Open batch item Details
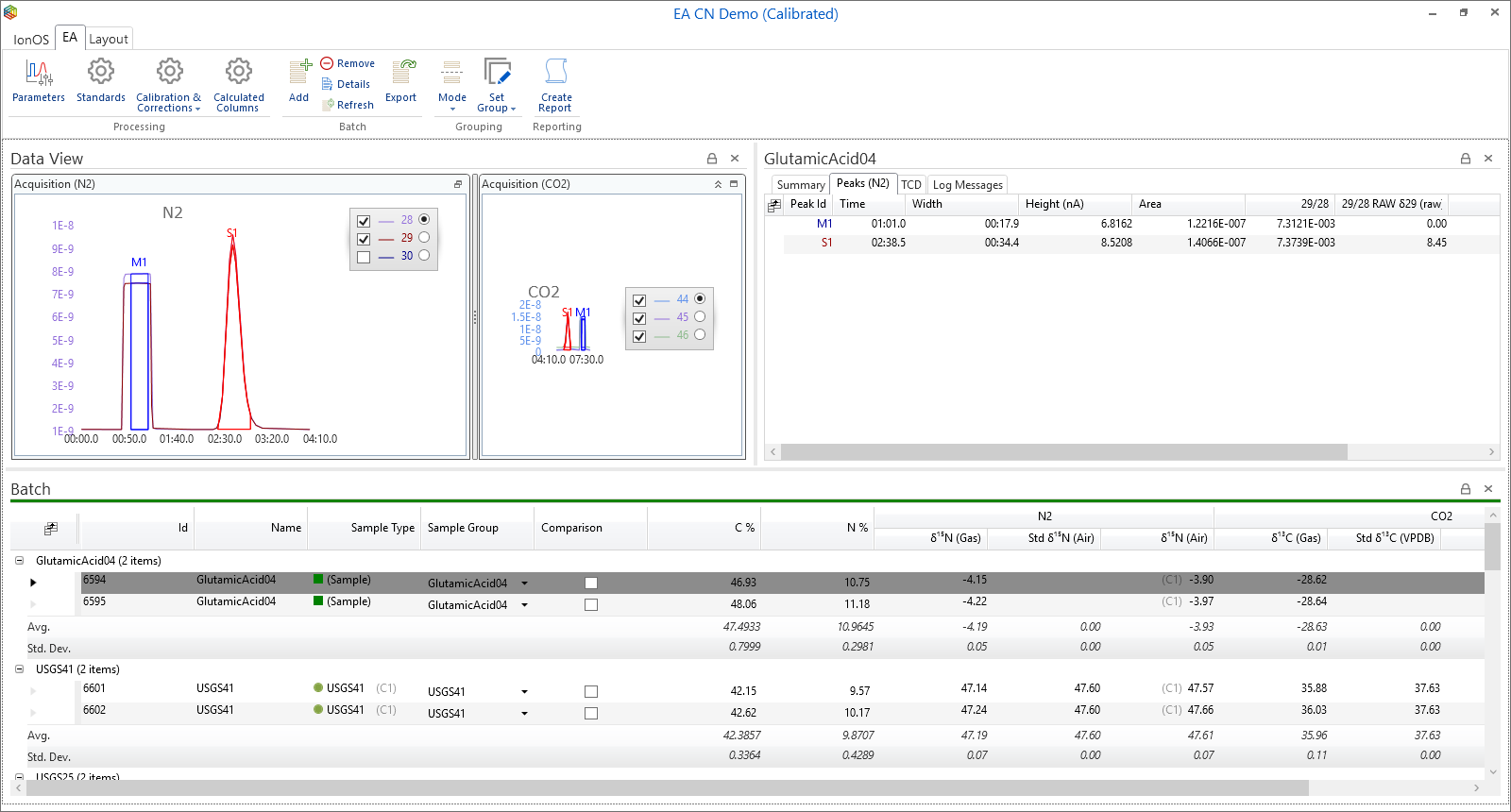1511x812 pixels. point(346,84)
